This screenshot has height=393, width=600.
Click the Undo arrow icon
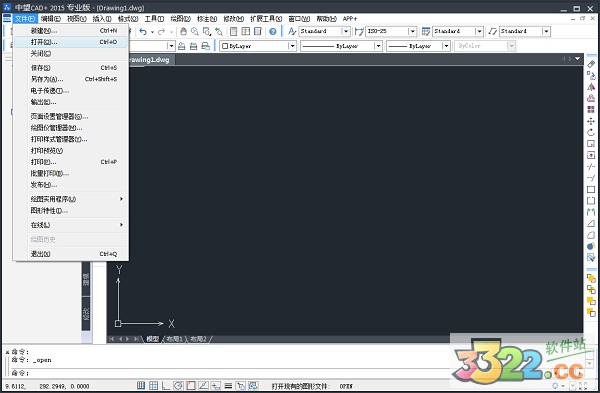pos(143,31)
